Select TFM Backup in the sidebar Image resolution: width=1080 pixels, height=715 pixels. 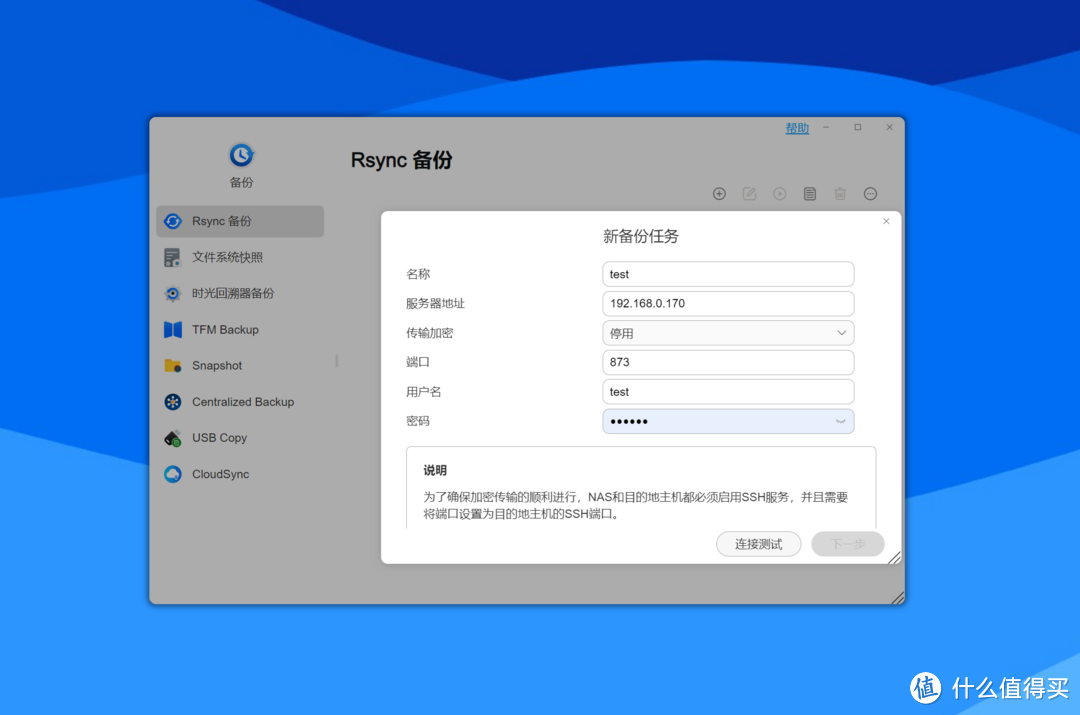[225, 330]
